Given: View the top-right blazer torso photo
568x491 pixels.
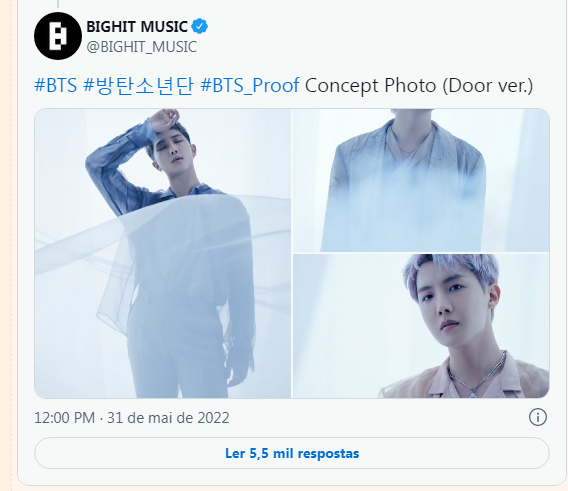Looking at the screenshot, I should tap(421, 180).
